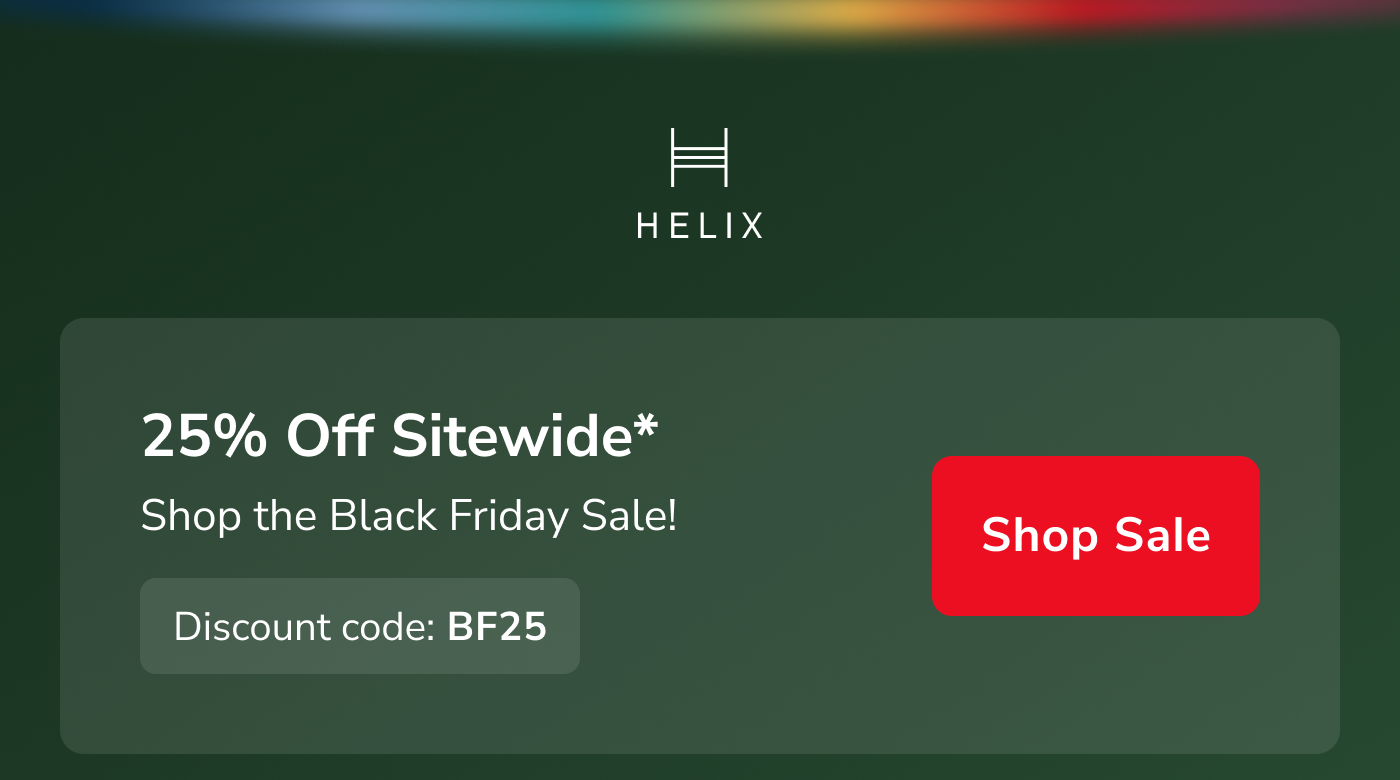Click the "25%" figure in the headline
Screen dimensions: 1400x780
pyautogui.click(x=204, y=436)
